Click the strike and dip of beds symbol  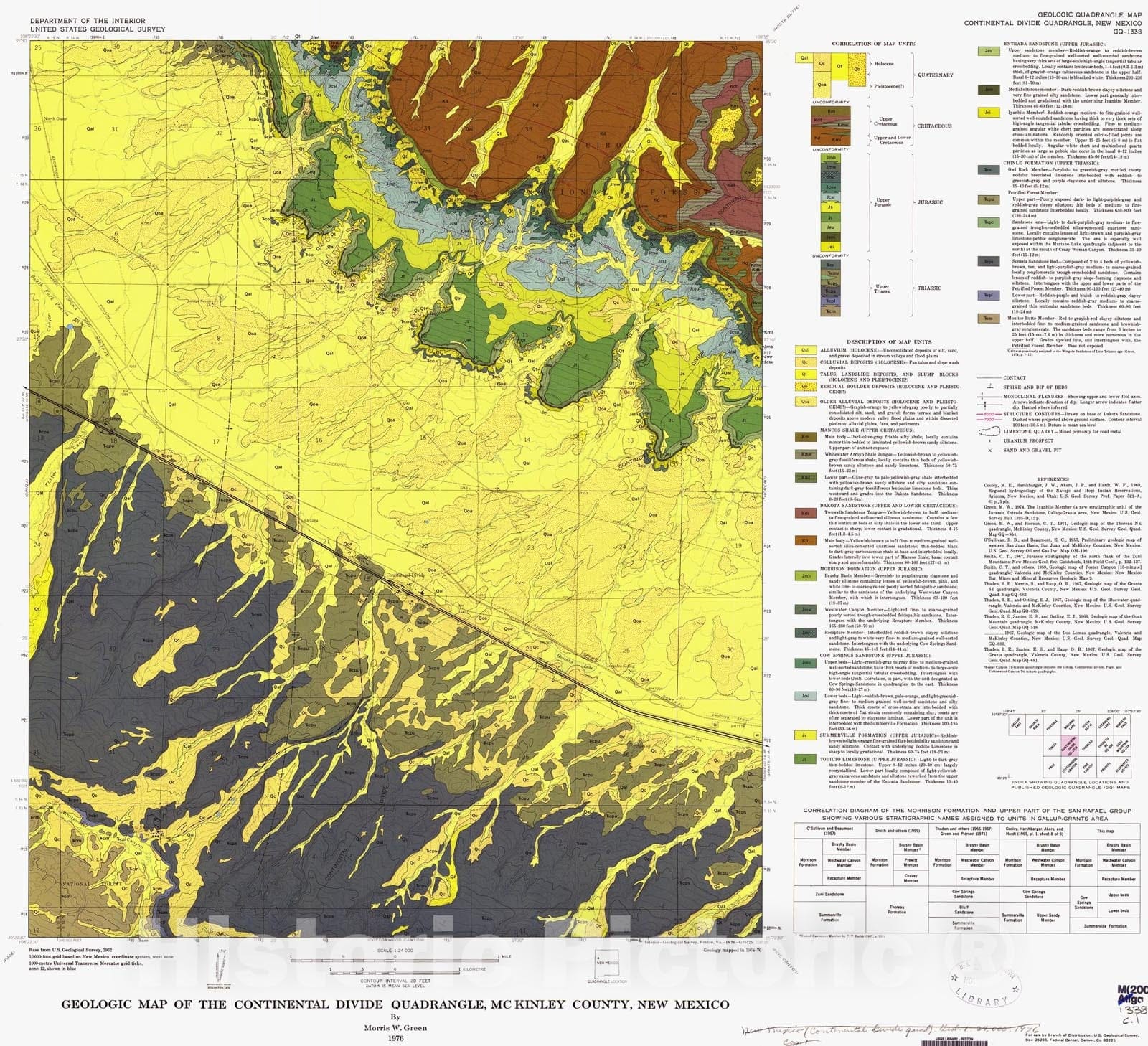pyautogui.click(x=989, y=387)
